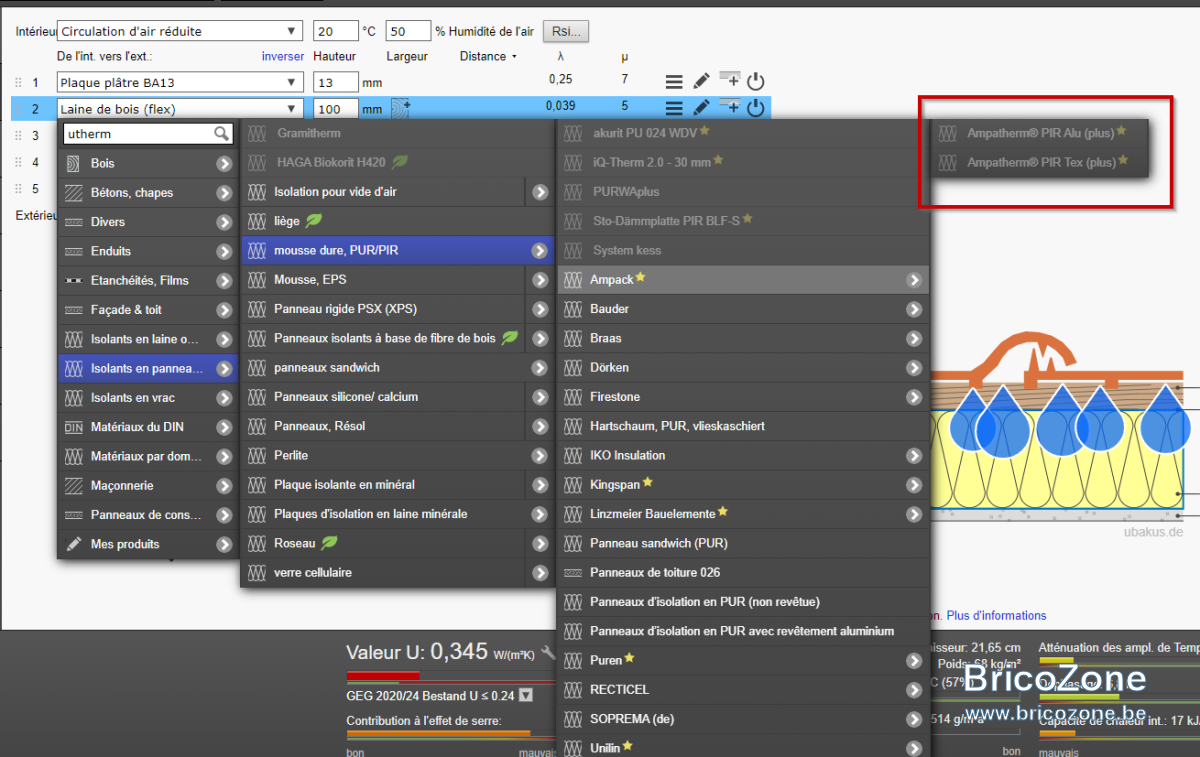Select Façade & toit category

click(148, 310)
